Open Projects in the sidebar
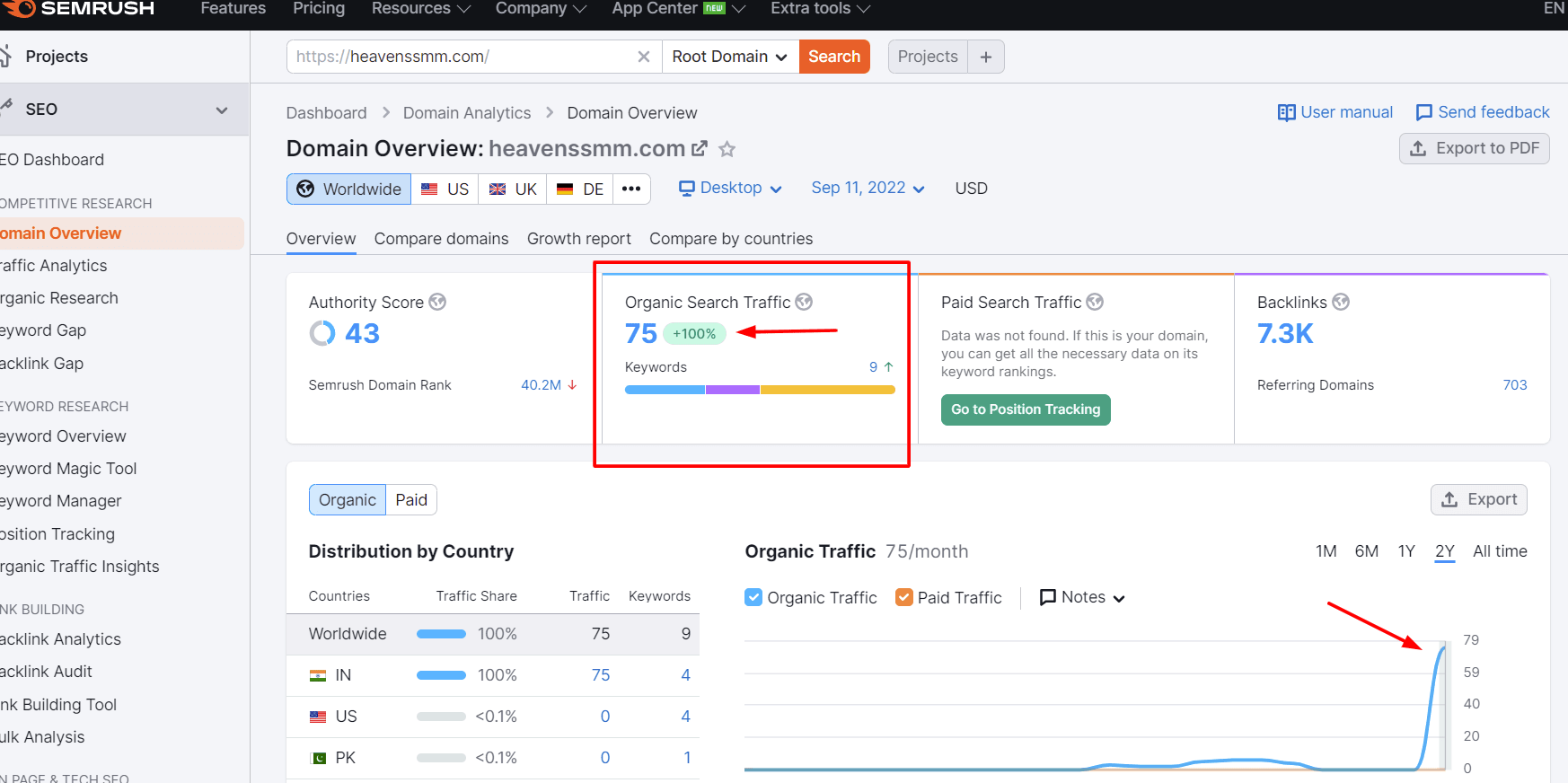Image resolution: width=1568 pixels, height=783 pixels. pos(57,57)
